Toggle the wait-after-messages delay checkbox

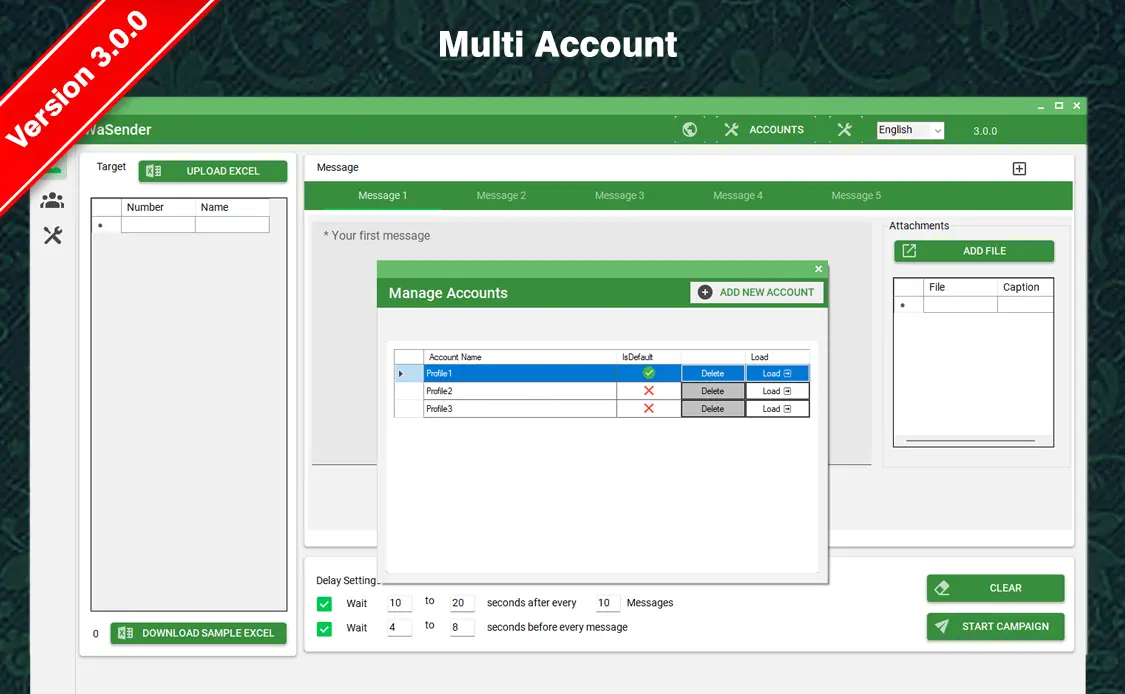pos(324,603)
